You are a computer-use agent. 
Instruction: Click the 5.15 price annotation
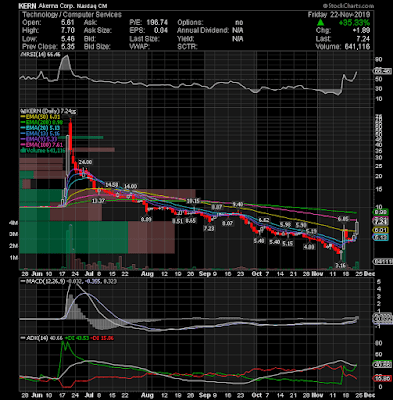click(x=288, y=244)
